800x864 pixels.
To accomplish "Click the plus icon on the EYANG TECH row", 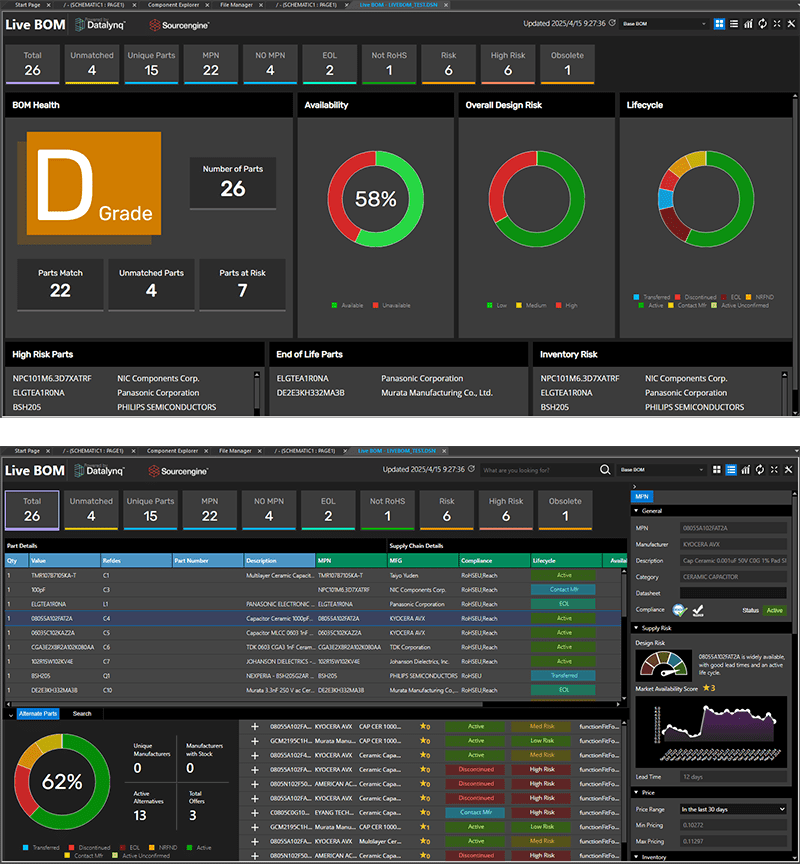I will tap(255, 812).
